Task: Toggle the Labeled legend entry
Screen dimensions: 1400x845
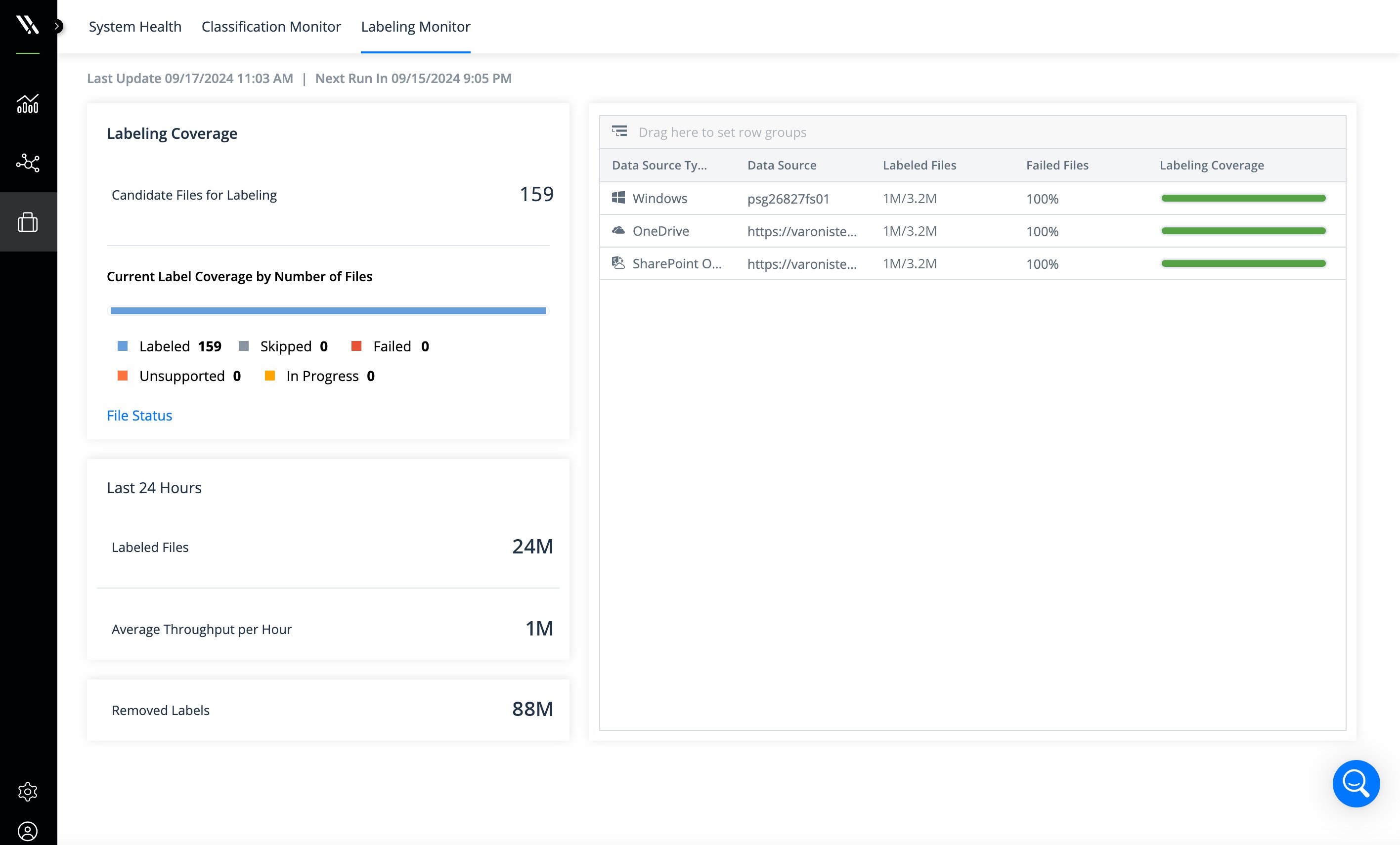Action: point(165,346)
